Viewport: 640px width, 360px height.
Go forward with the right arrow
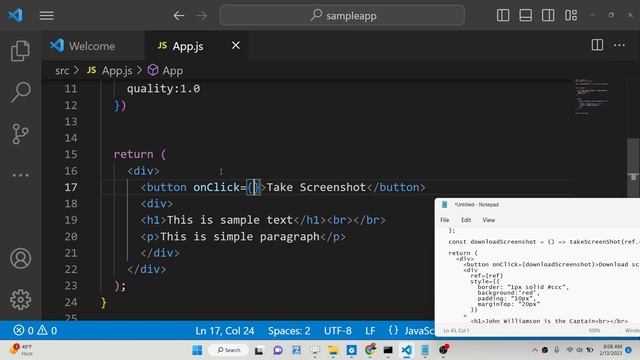(x=202, y=16)
